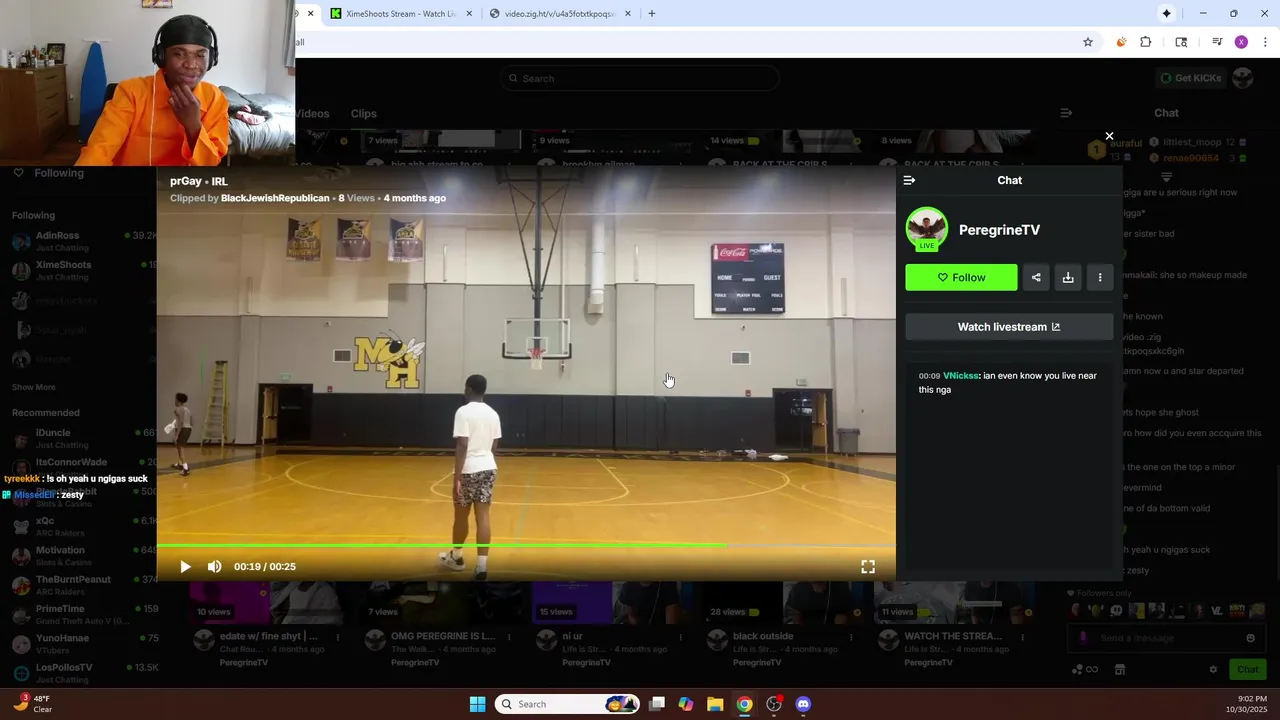The height and width of the screenshot is (720, 1280).
Task: Click the Gemini sparkle icon in Chrome
Action: pos(1166,14)
